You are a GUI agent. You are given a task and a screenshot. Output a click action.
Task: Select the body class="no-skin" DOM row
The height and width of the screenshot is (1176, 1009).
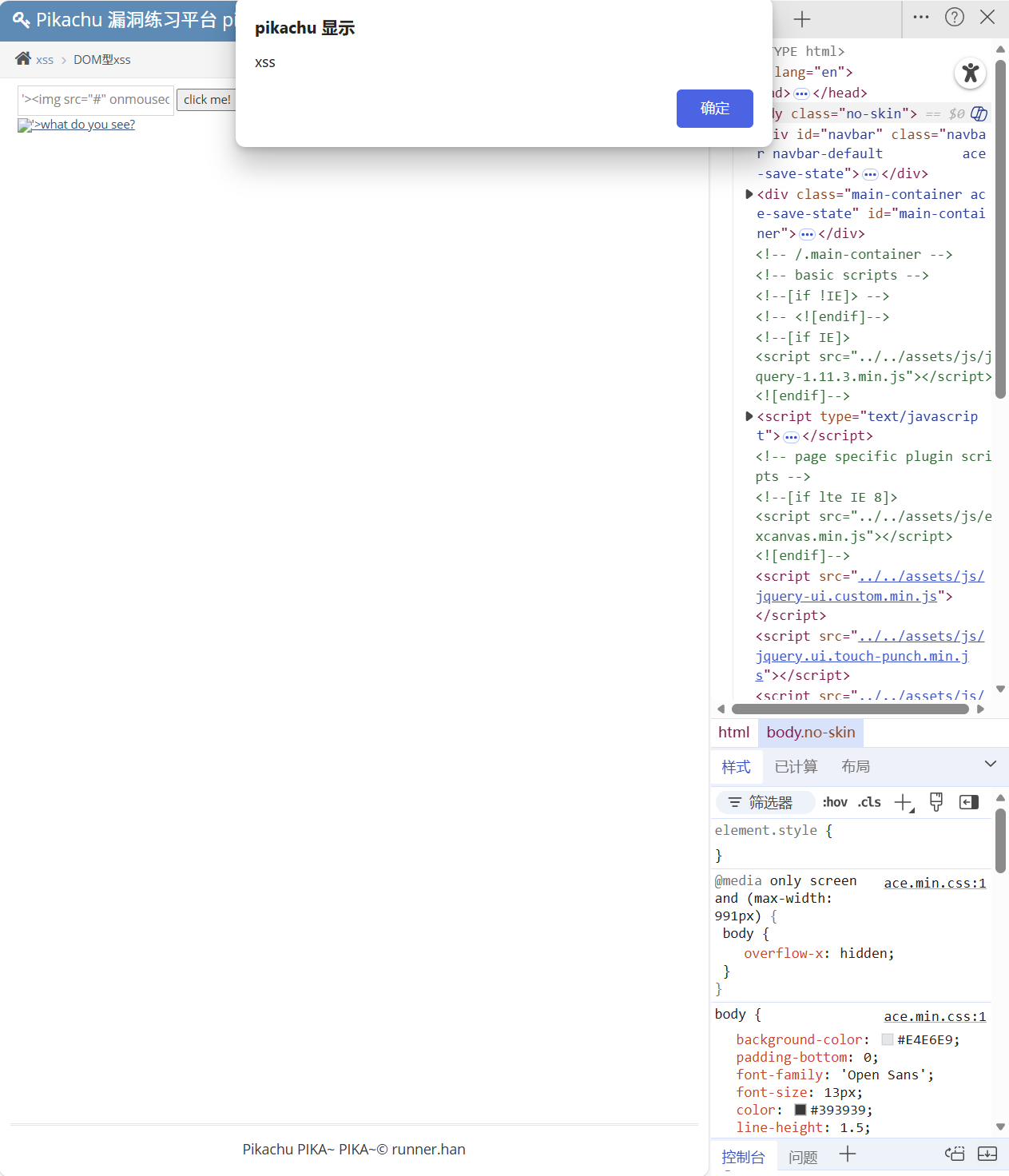(x=851, y=114)
